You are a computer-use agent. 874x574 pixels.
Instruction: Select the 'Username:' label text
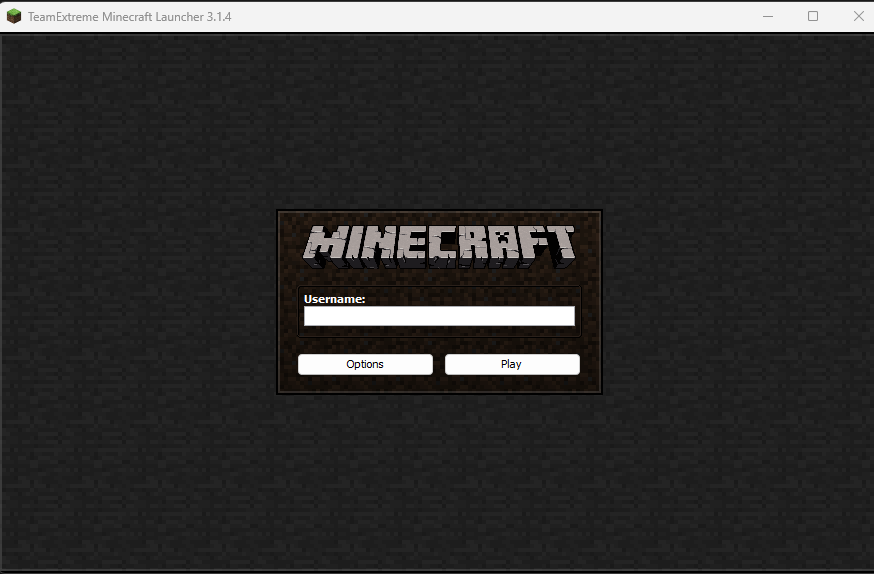pos(334,299)
